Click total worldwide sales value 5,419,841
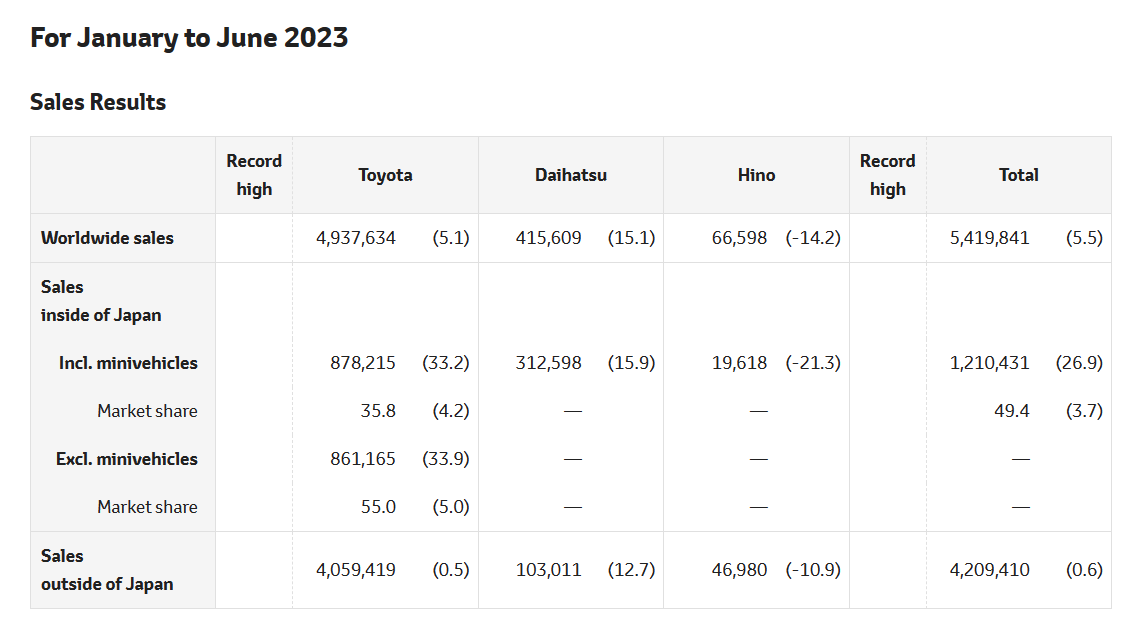 click(989, 238)
